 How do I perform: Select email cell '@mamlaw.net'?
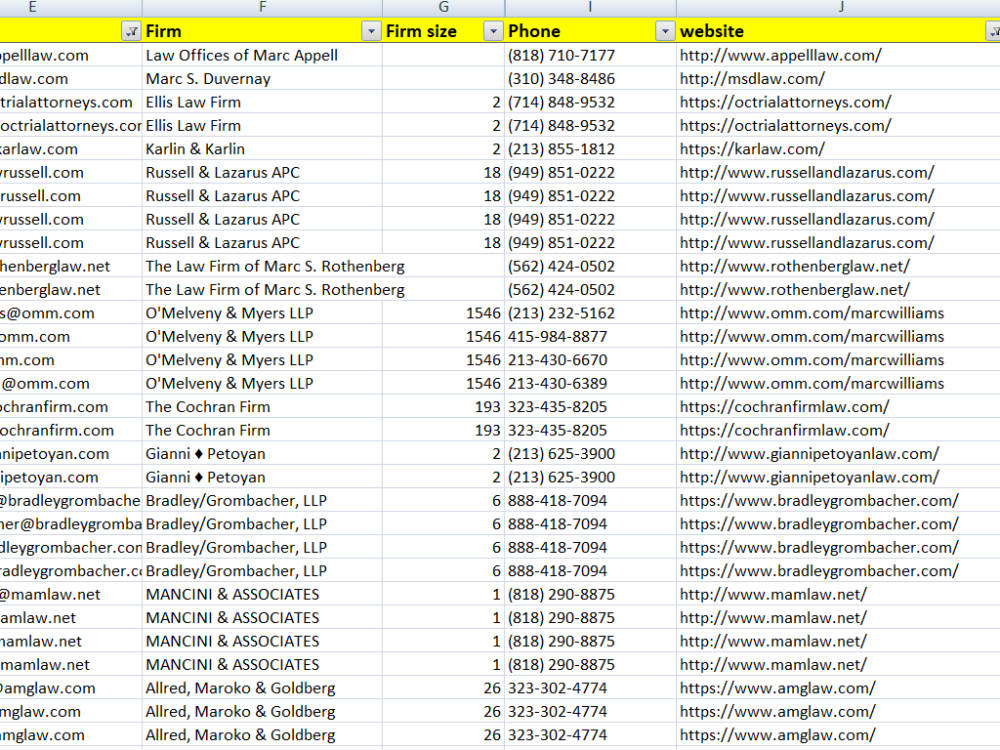71,594
